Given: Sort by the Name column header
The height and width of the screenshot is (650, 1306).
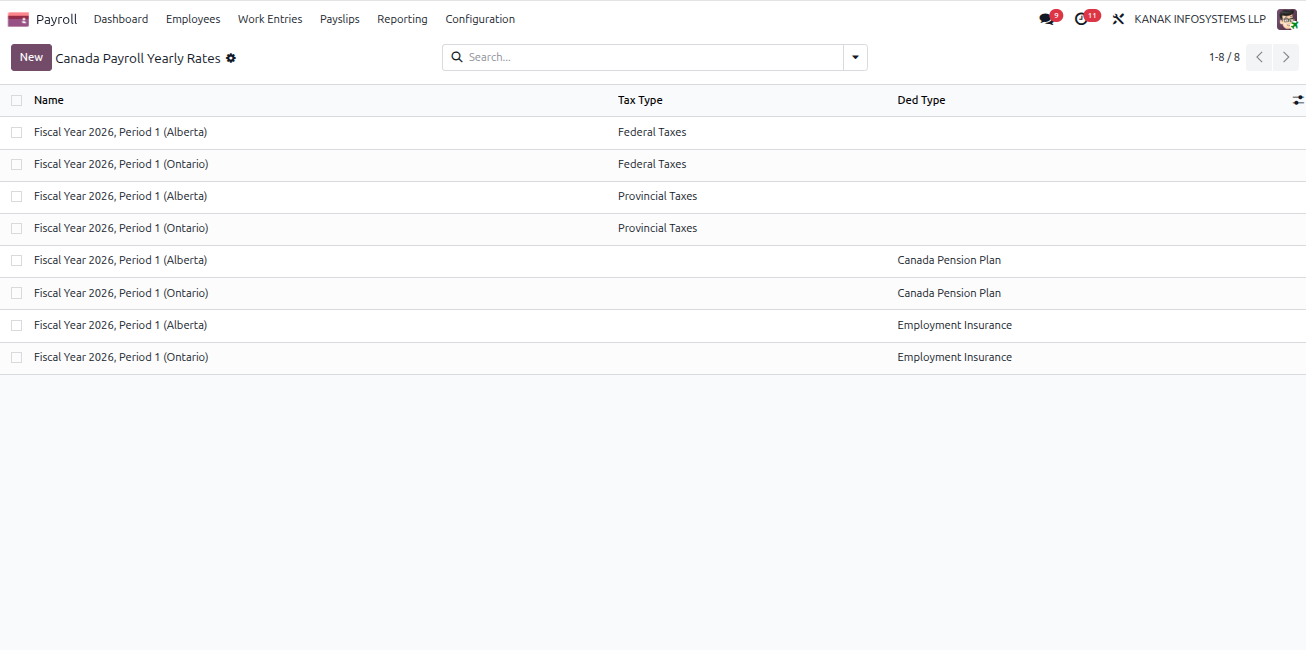Looking at the screenshot, I should point(49,100).
